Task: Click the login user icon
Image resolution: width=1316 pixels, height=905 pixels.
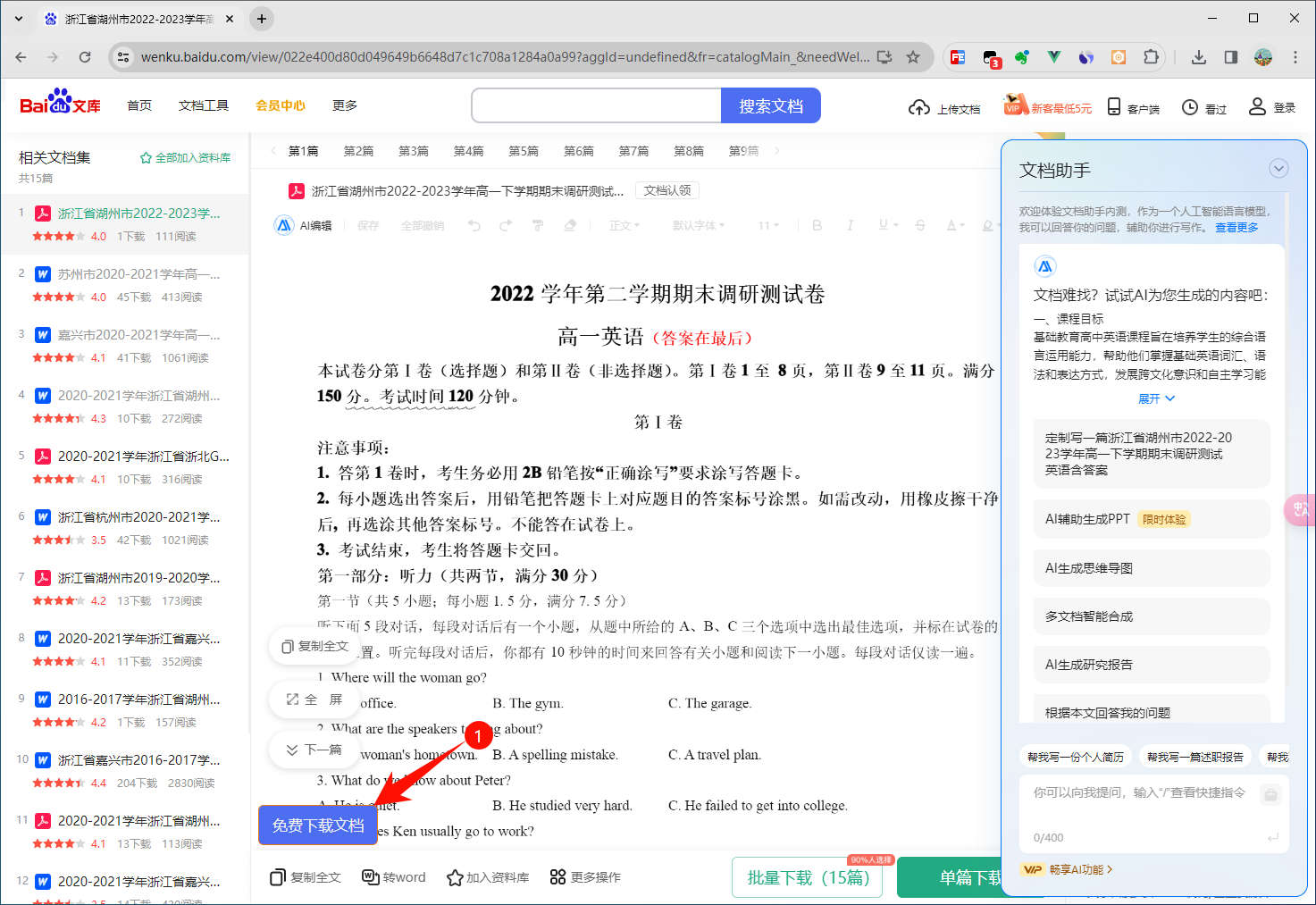Action: pyautogui.click(x=1257, y=106)
